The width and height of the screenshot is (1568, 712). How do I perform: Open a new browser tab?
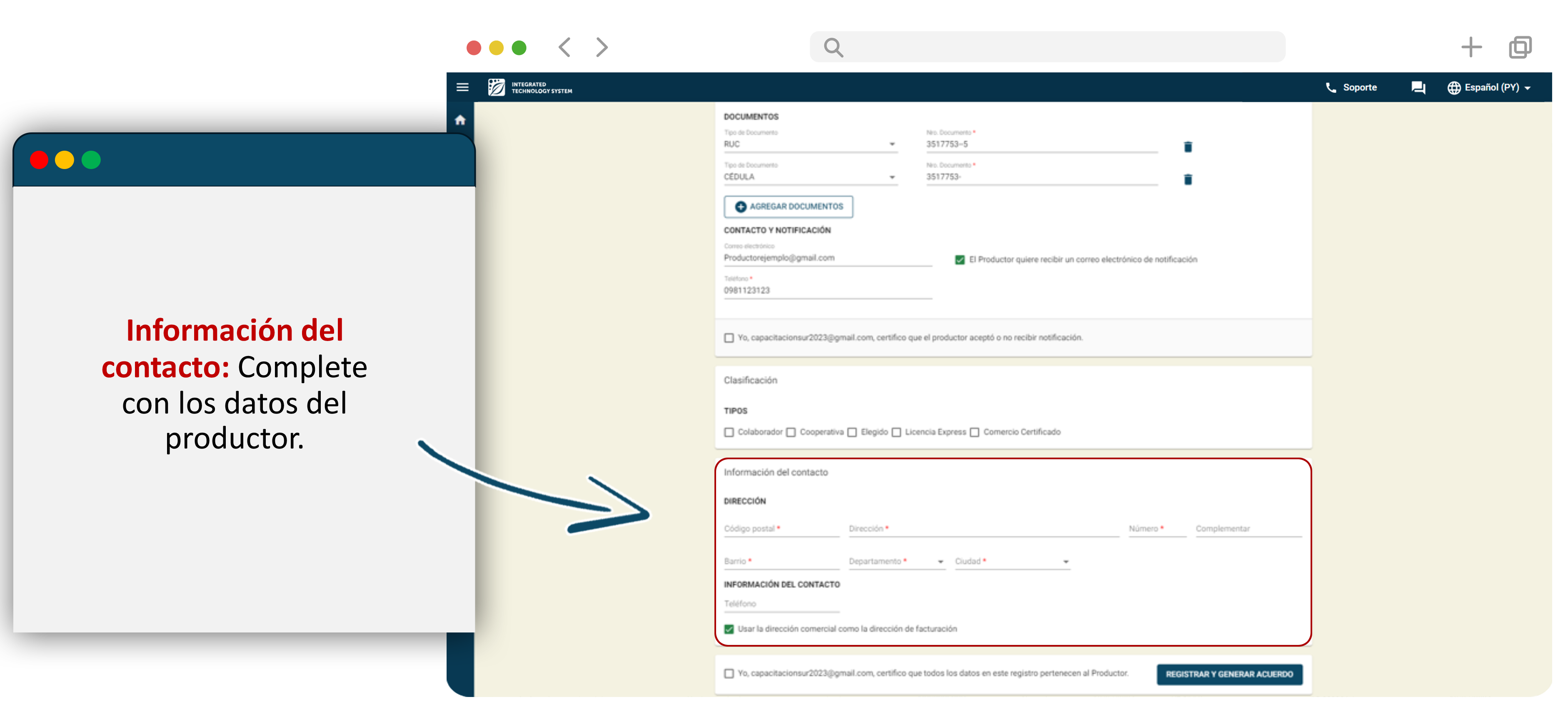(1471, 47)
